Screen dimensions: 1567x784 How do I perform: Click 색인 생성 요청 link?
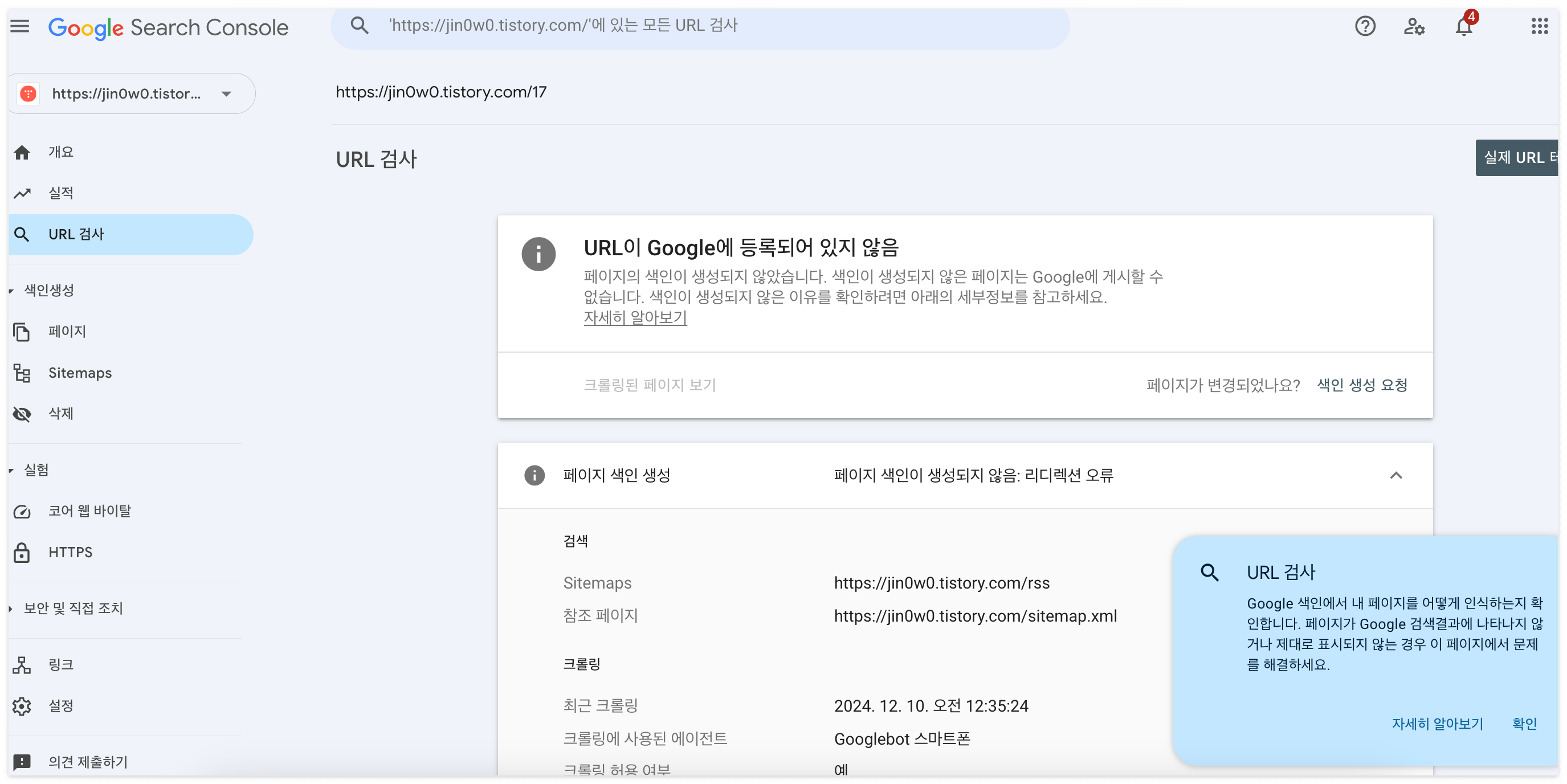point(1362,385)
